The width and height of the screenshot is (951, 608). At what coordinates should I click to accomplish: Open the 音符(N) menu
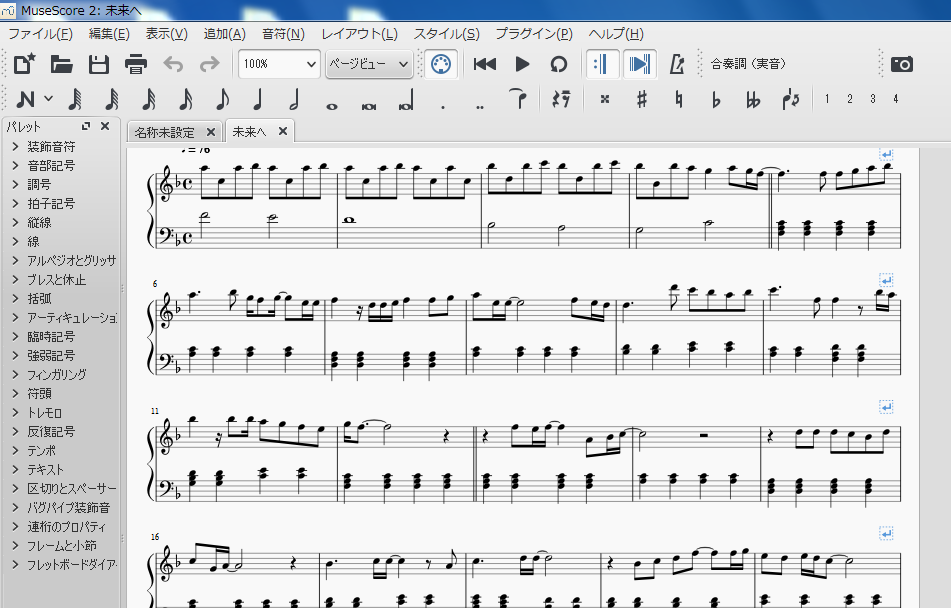pos(283,34)
